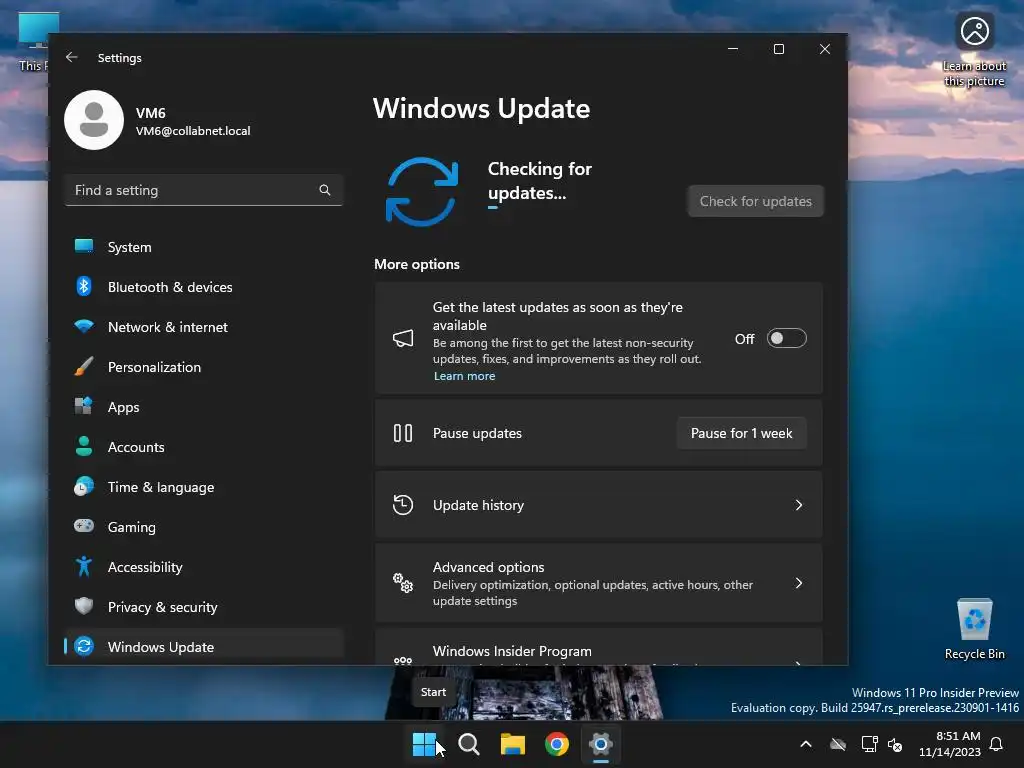Open the notification bell in system tray
The width and height of the screenshot is (1024, 768).
(997, 744)
